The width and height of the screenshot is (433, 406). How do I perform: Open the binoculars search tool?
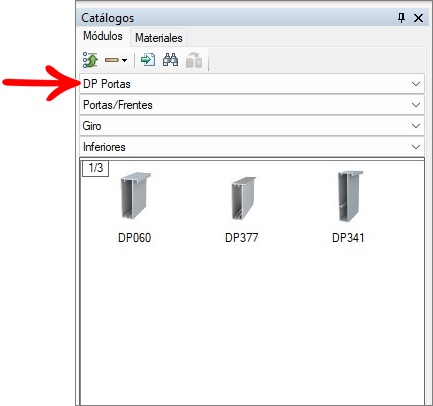coord(170,60)
